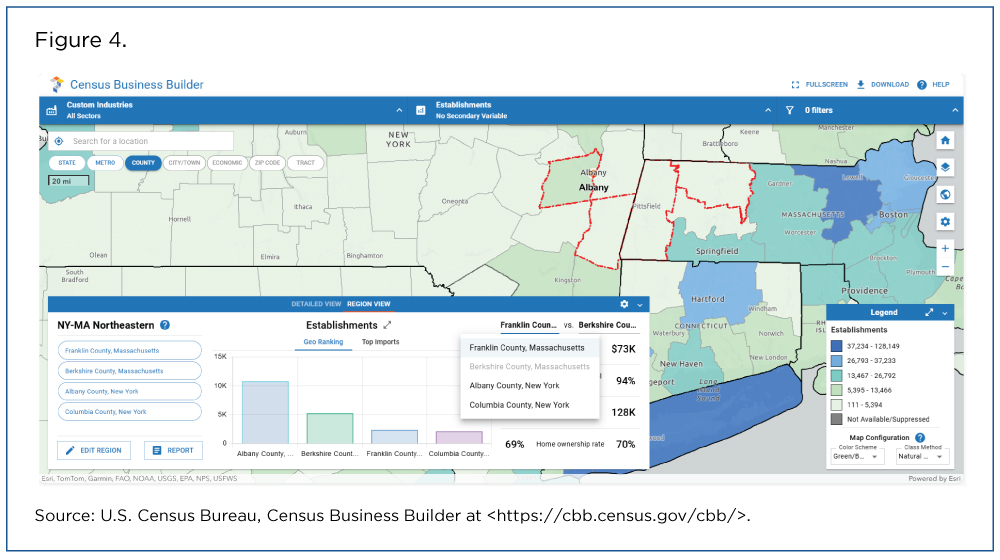Click the home extent map icon
This screenshot has height=560, width=1000.
click(x=945, y=141)
